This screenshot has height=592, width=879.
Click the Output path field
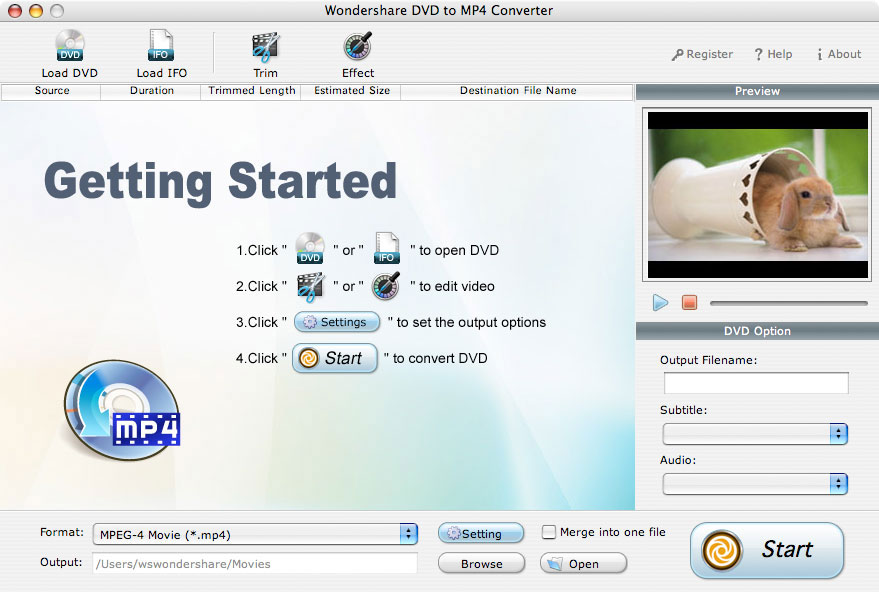(x=255, y=563)
